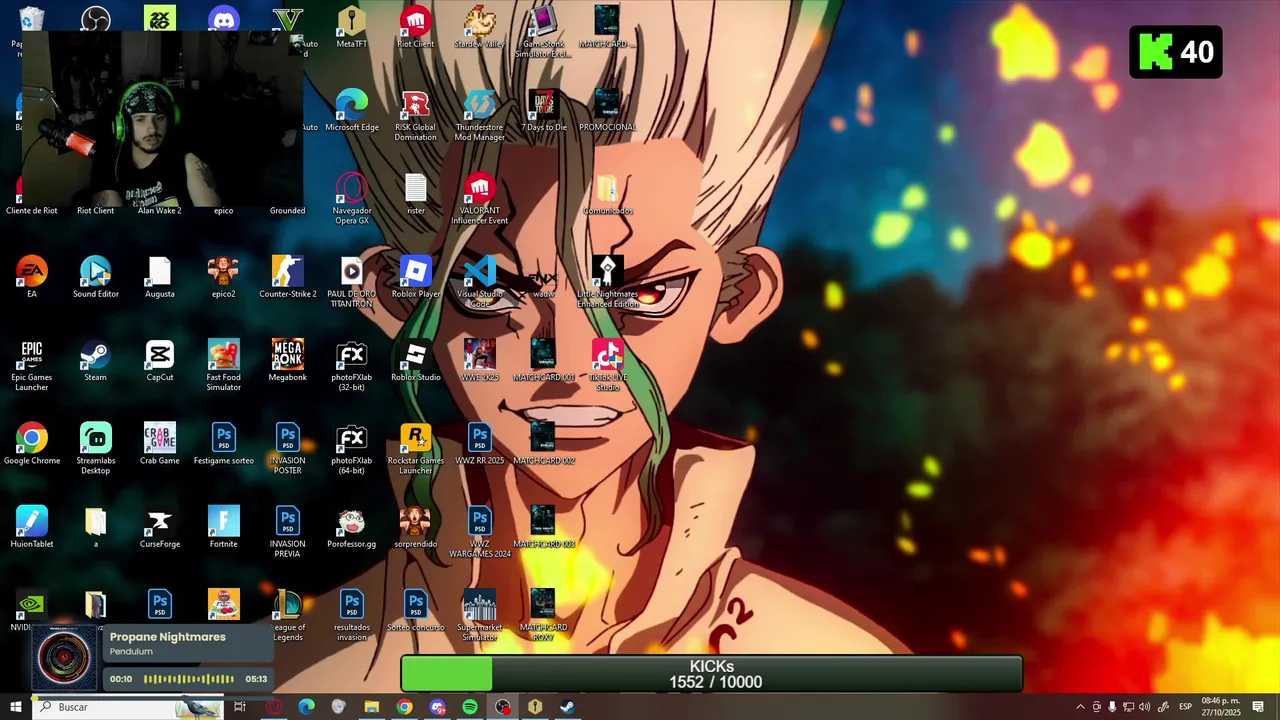Open Spotify from the taskbar

click(x=470, y=707)
